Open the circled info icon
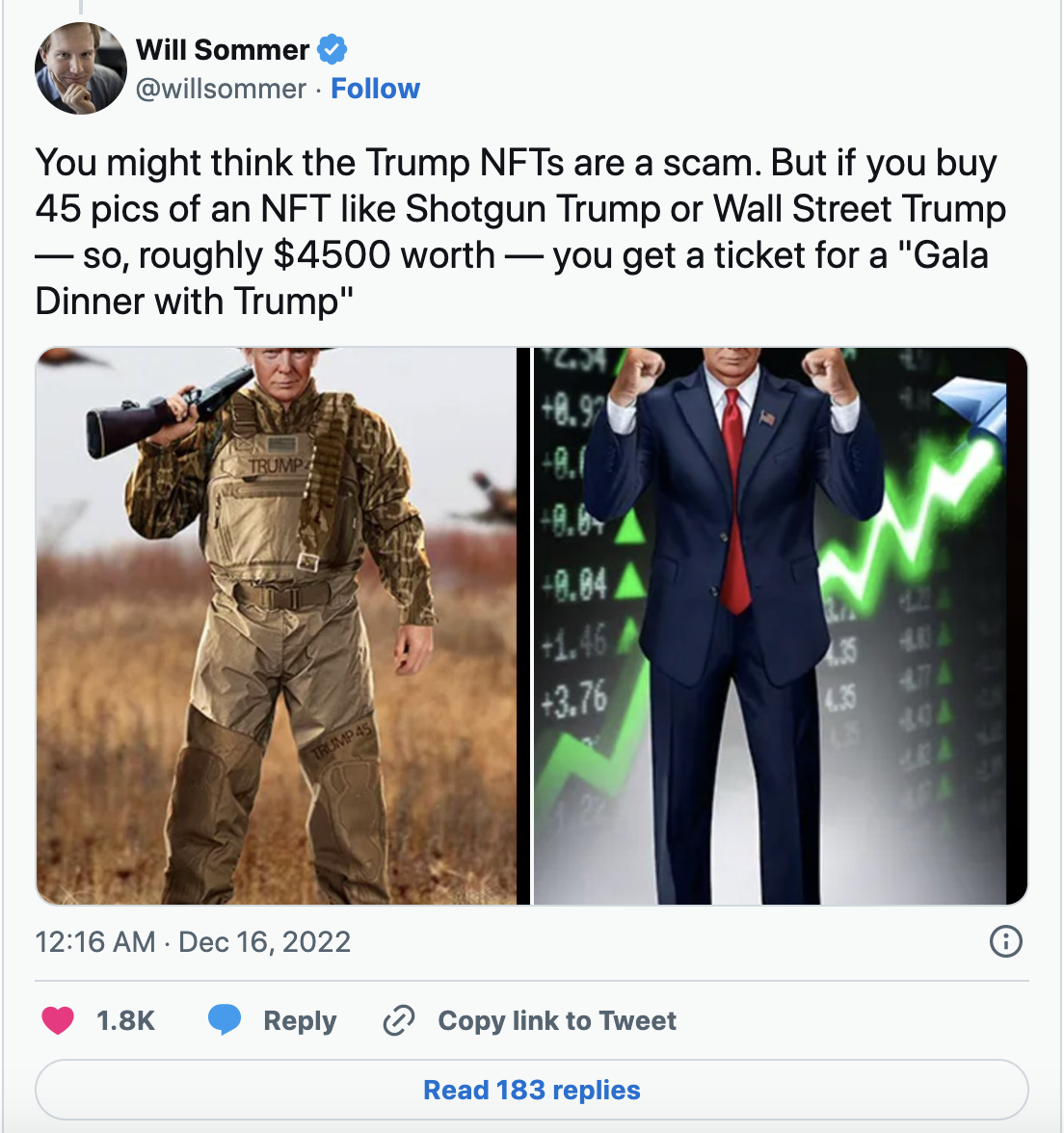The height and width of the screenshot is (1133, 1064). click(1005, 940)
